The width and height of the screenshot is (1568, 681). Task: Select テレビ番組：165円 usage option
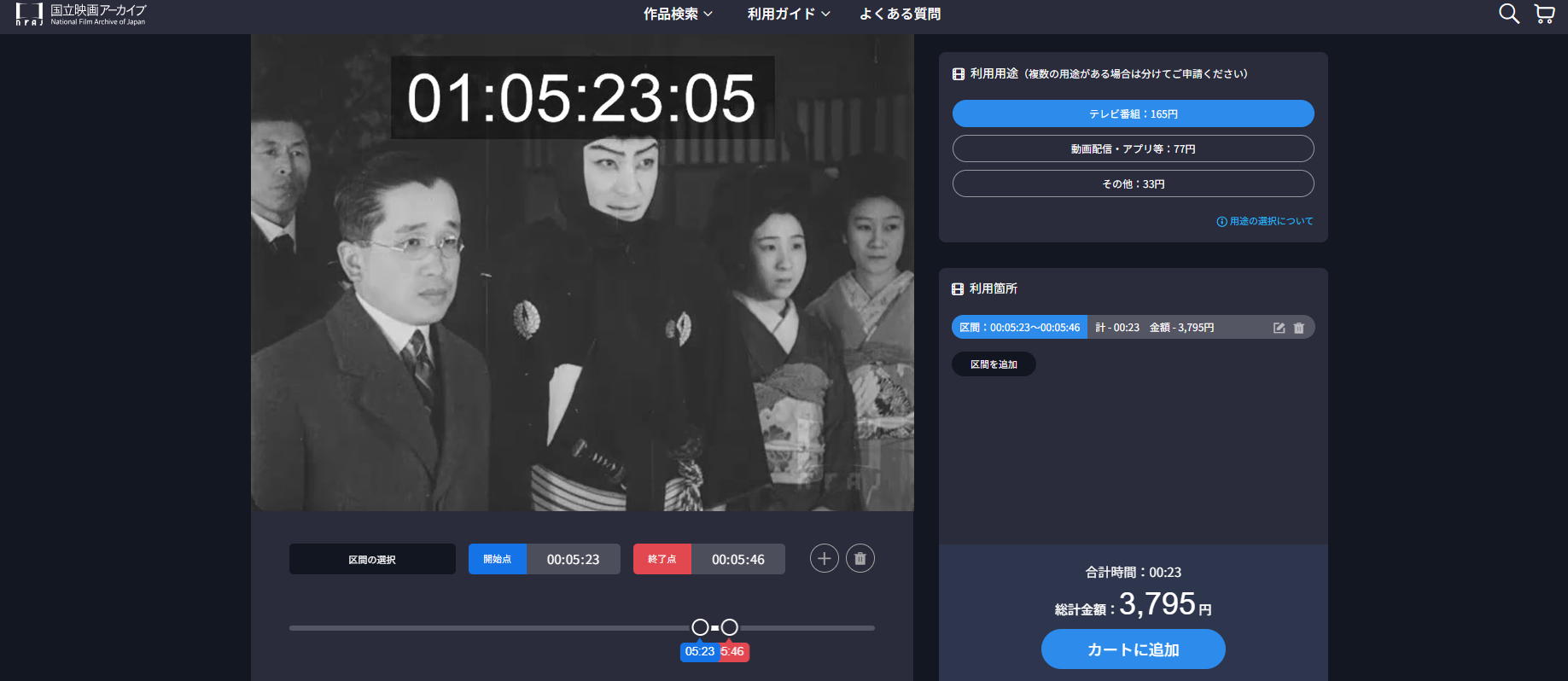pyautogui.click(x=1133, y=113)
